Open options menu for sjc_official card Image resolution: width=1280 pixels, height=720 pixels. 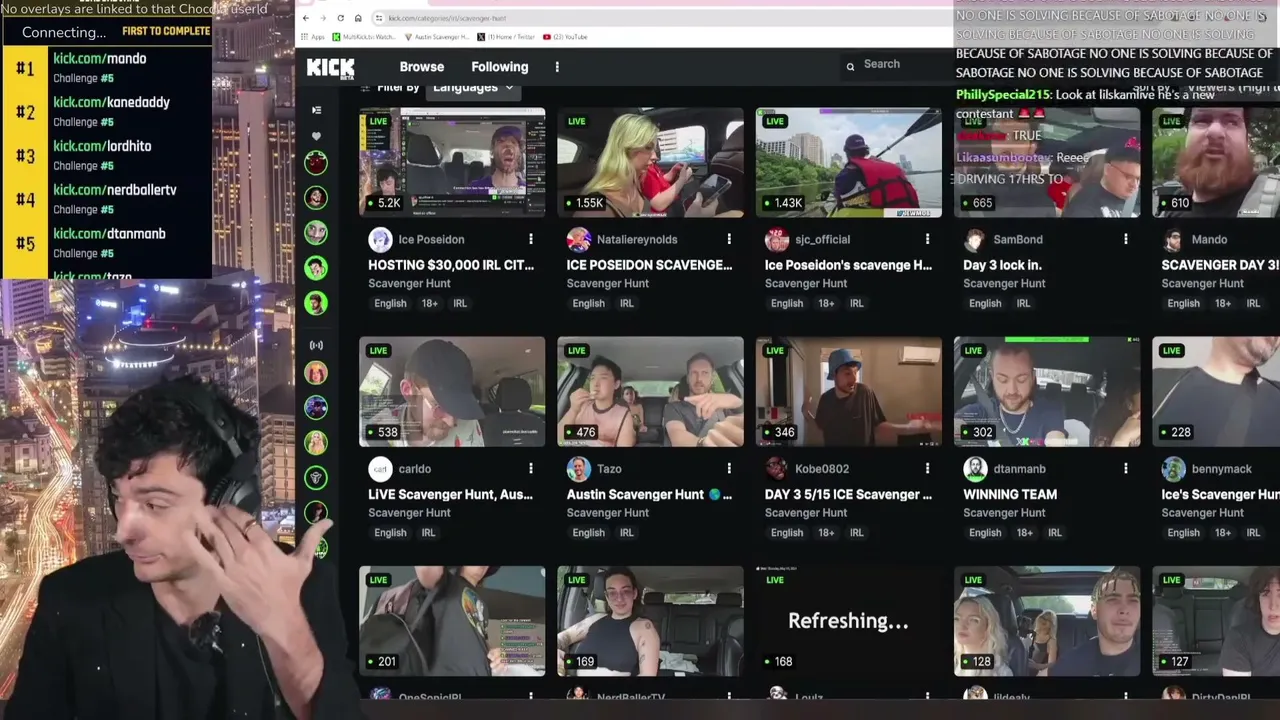pyautogui.click(x=927, y=239)
